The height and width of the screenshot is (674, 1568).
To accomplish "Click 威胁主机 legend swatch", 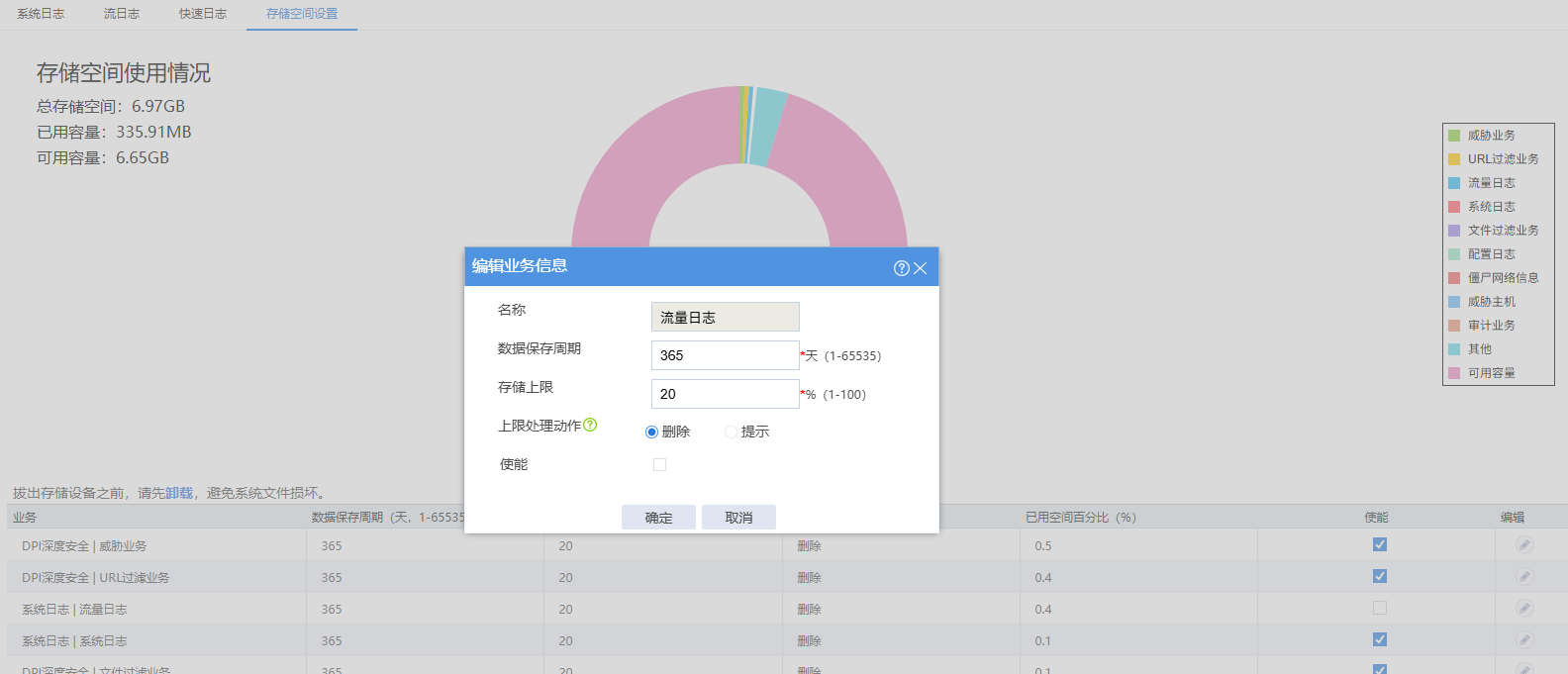I will (1454, 302).
